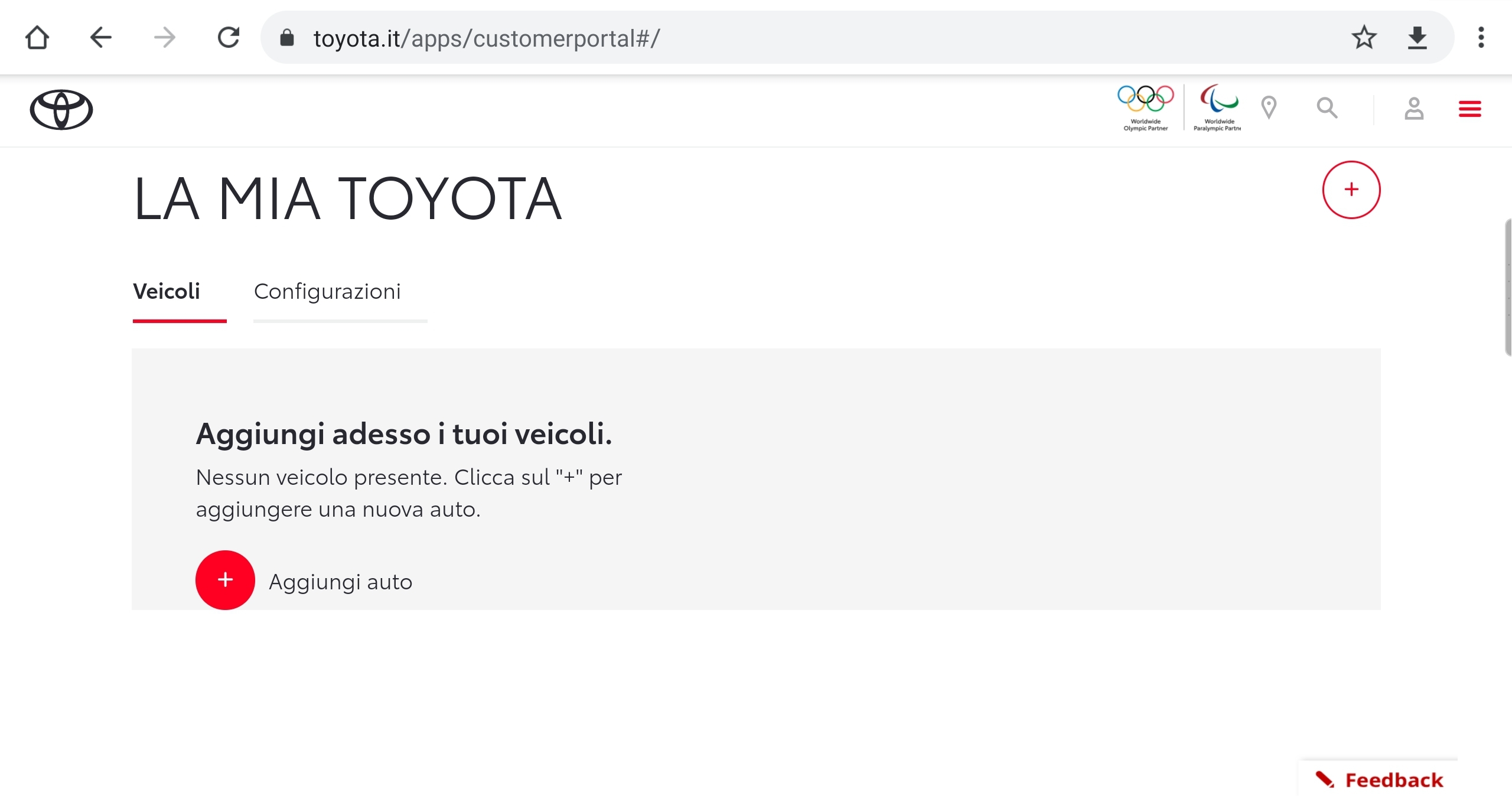Click the Aggiungi auto label
This screenshot has width=1512, height=796.
pos(340,582)
